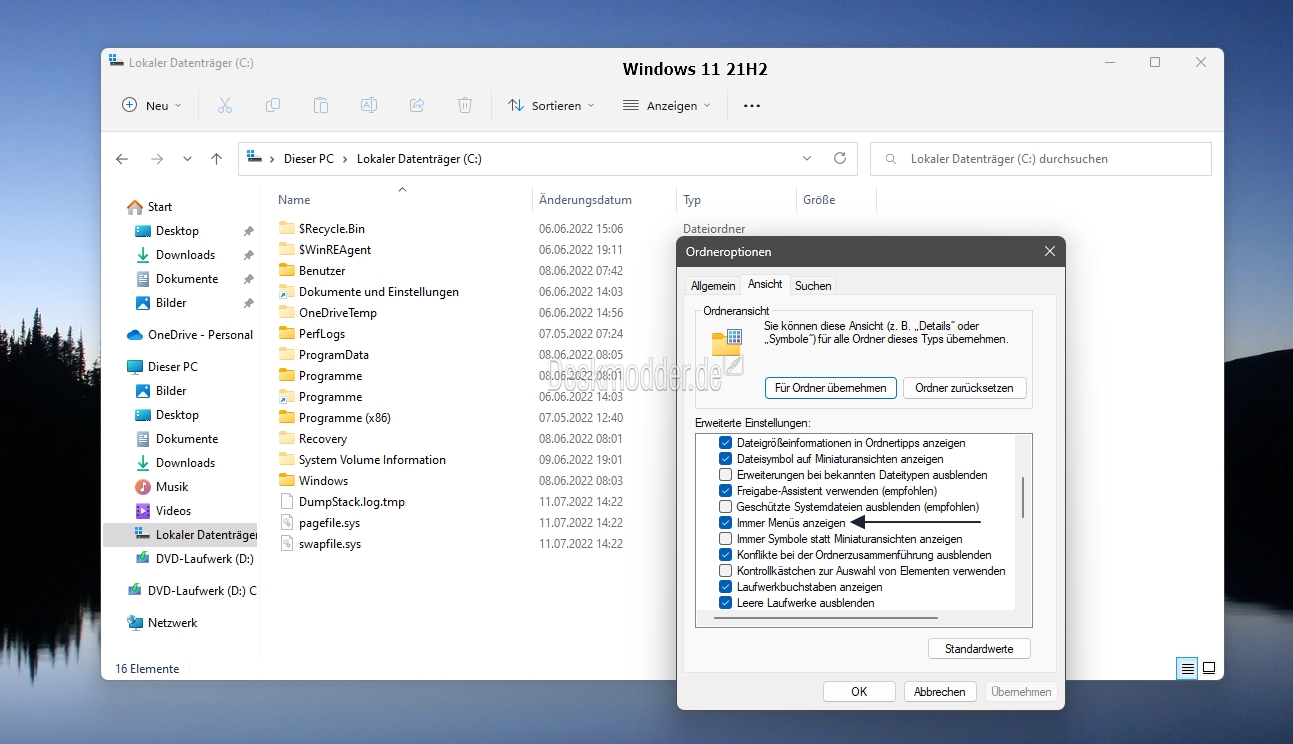Image resolution: width=1293 pixels, height=744 pixels.
Task: Open address bar history dropdown
Action: tap(808, 158)
